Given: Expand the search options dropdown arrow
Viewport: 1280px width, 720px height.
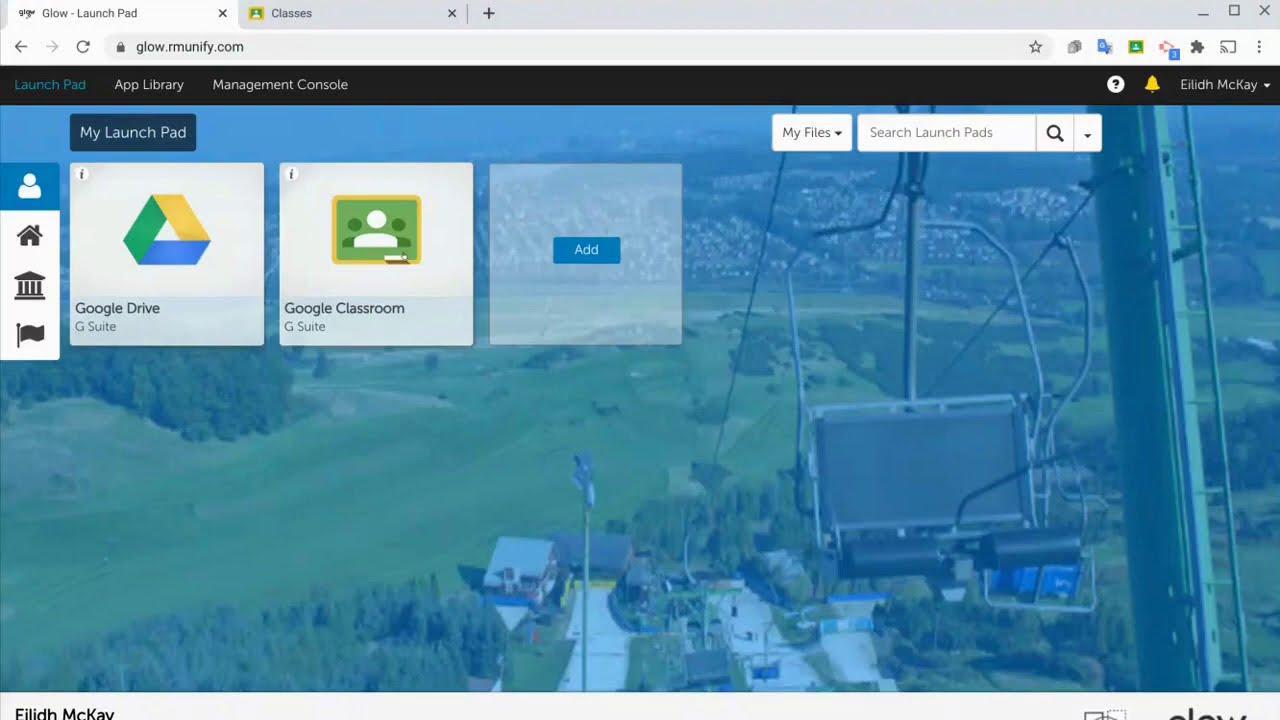Looking at the screenshot, I should 1087,133.
